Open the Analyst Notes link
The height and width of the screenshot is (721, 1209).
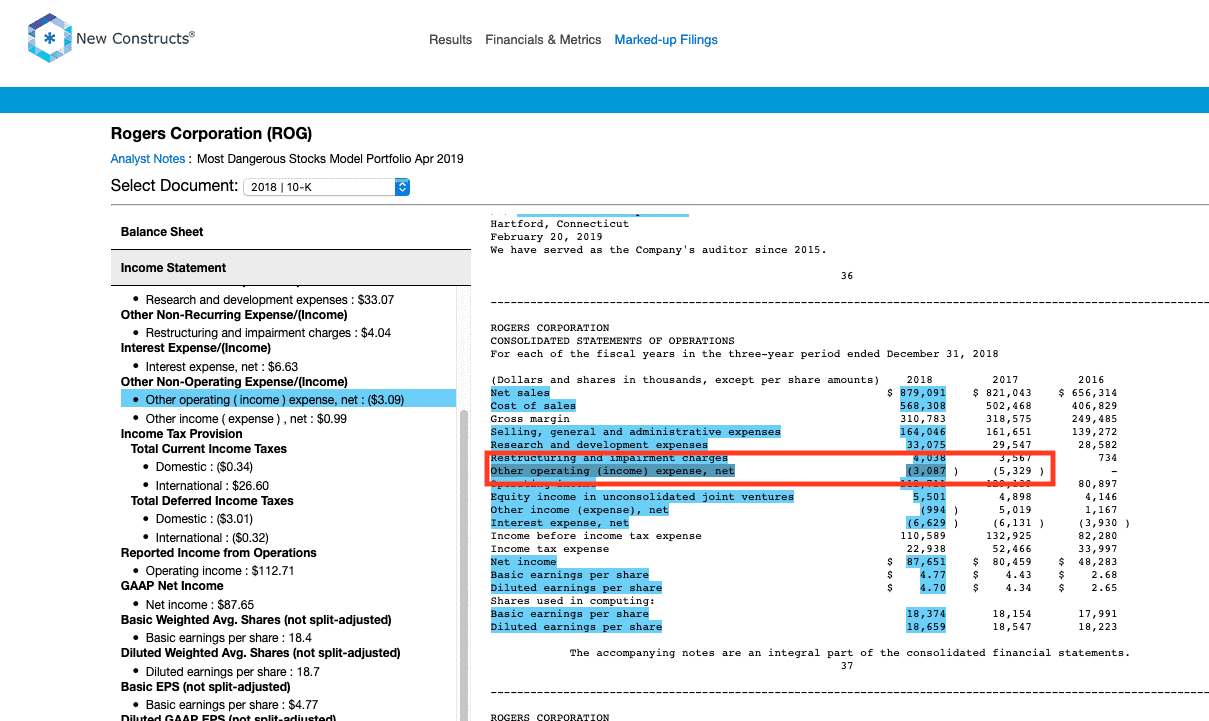[x=148, y=159]
